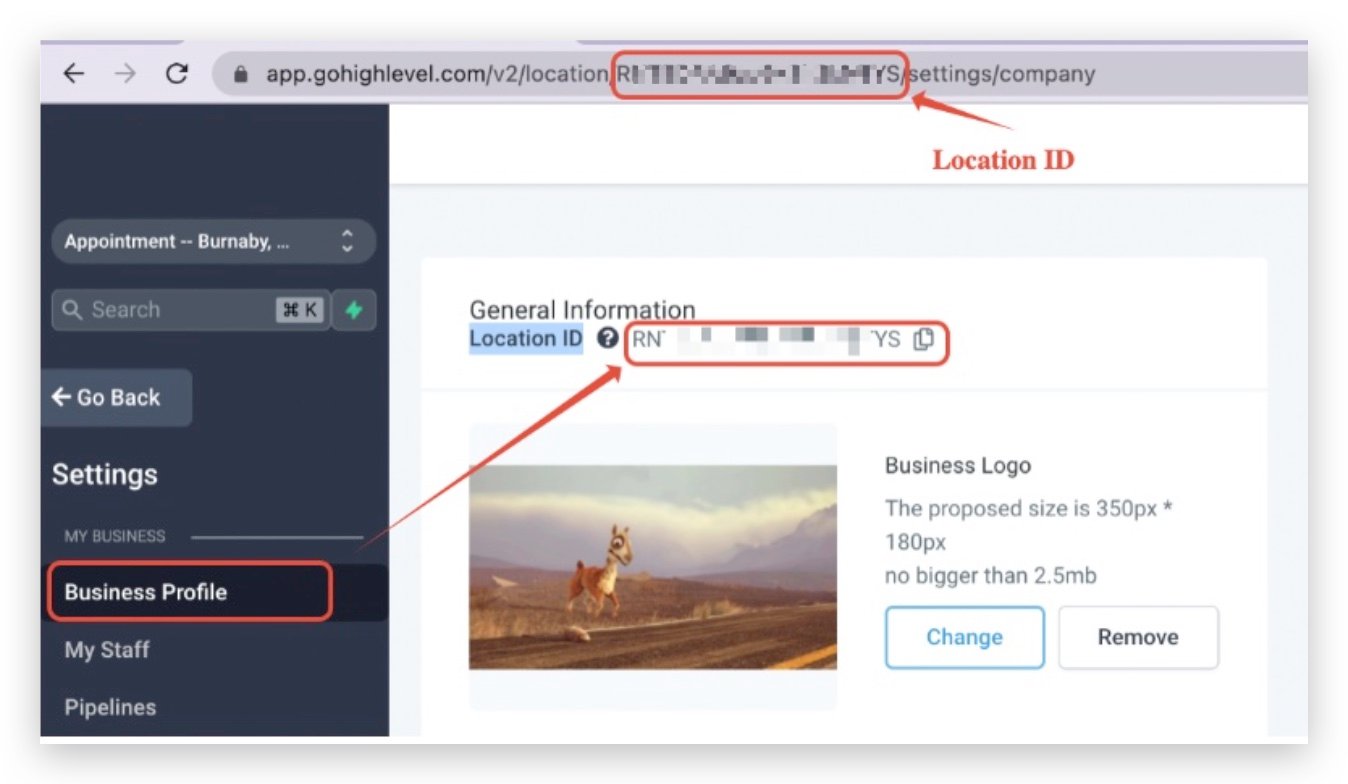Screen dimensions: 1348x784
Task: Click the Location ID help question mark
Action: click(x=607, y=339)
